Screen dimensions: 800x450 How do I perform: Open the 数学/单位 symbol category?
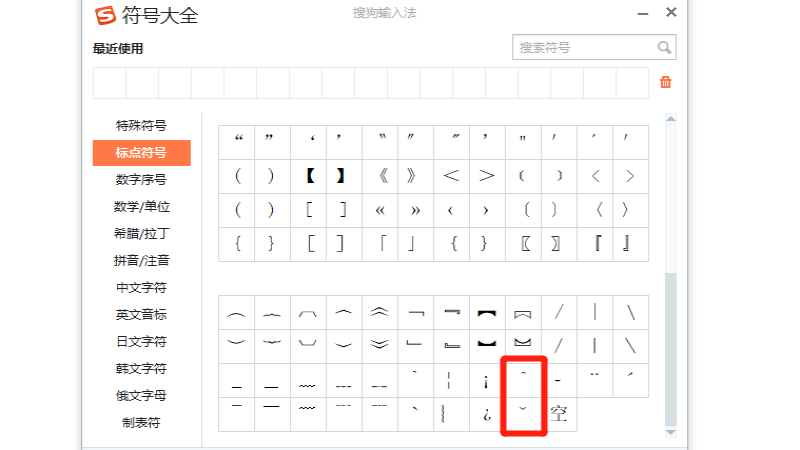[x=141, y=207]
